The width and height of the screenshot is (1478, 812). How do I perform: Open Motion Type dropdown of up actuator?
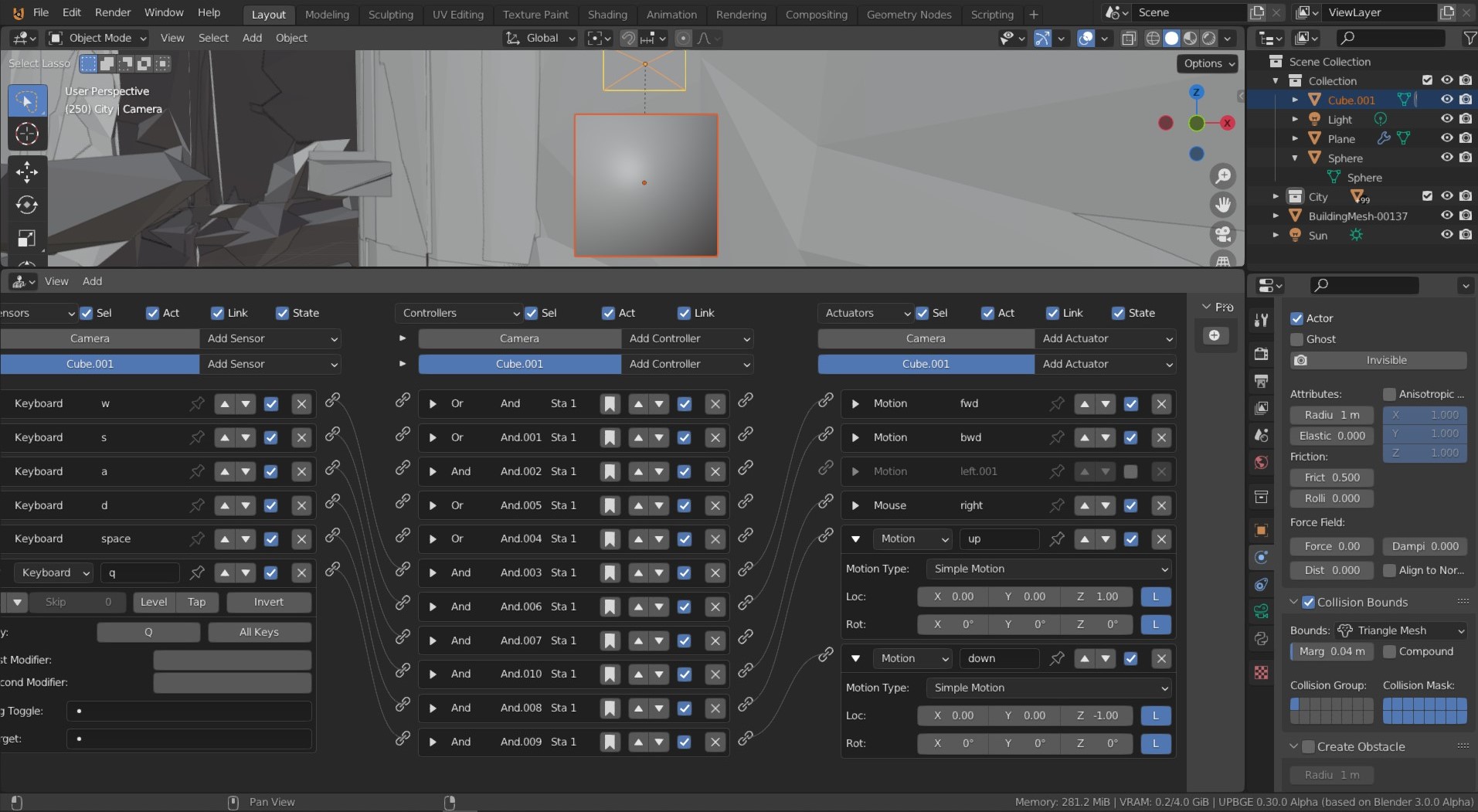tap(1049, 569)
